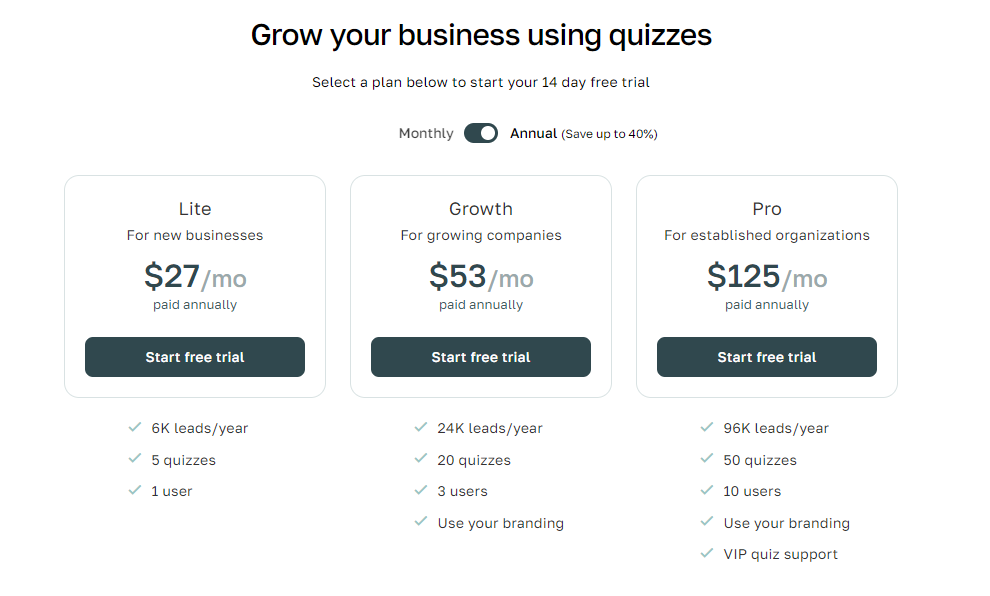This screenshot has height=596, width=990.
Task: Click the '$53/mo' Growth price
Action: [x=480, y=277]
